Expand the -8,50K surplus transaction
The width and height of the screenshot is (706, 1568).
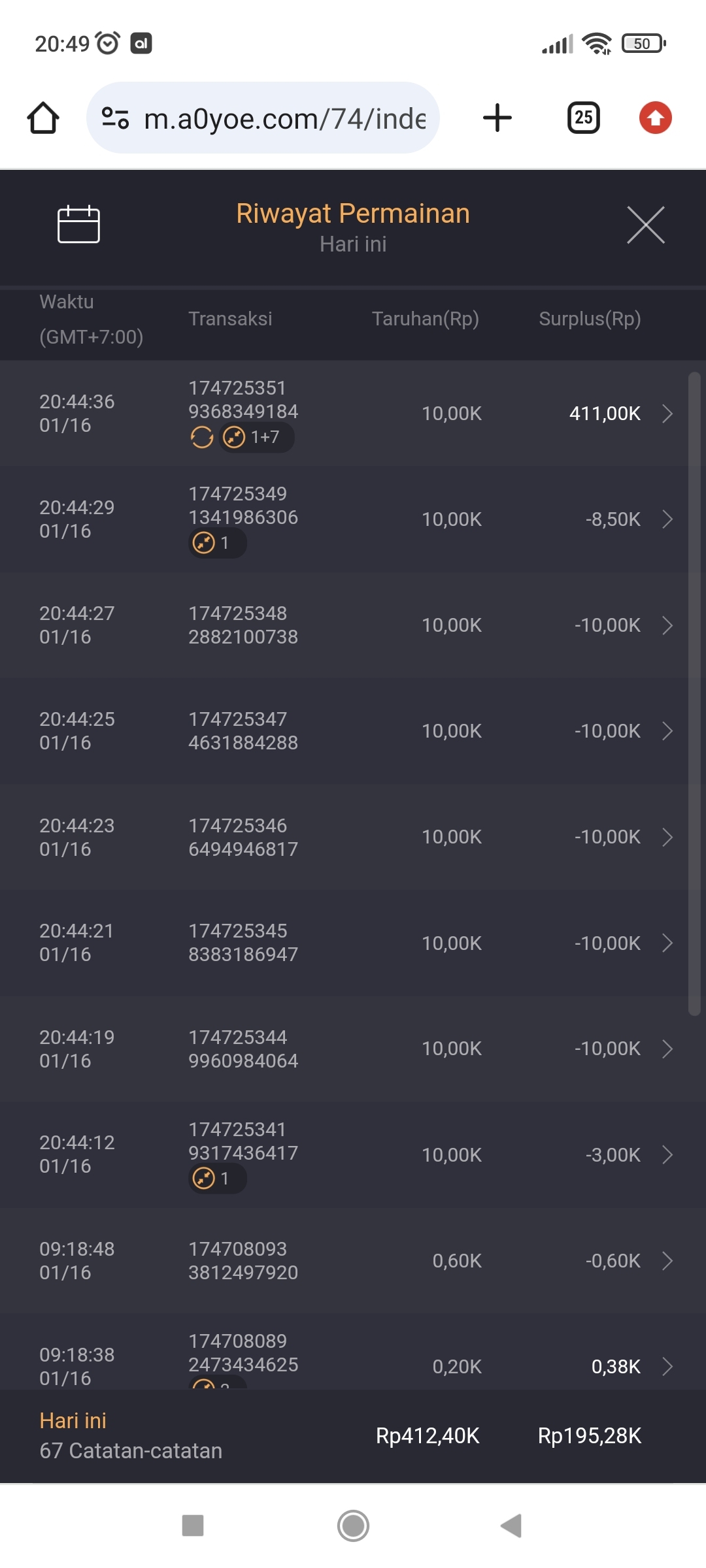point(667,519)
